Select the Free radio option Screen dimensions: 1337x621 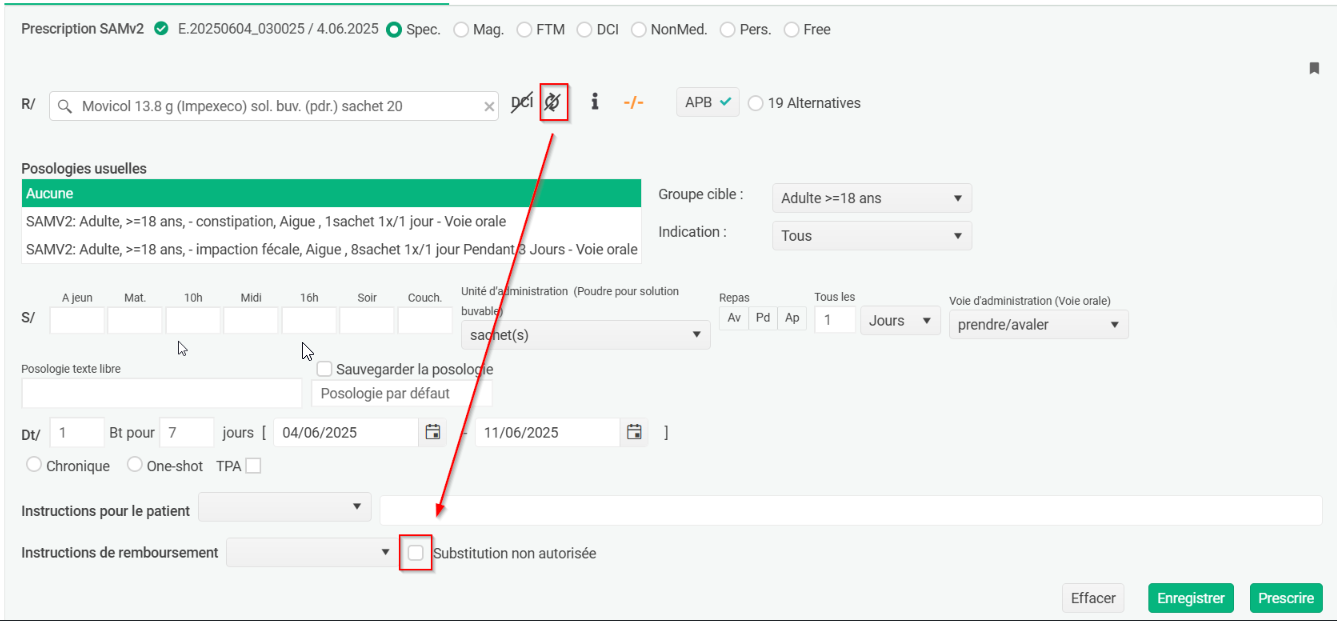point(792,30)
